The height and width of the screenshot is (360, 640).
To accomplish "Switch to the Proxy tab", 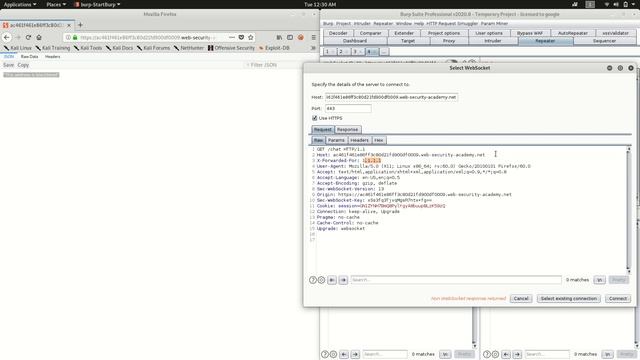I will coord(449,41).
